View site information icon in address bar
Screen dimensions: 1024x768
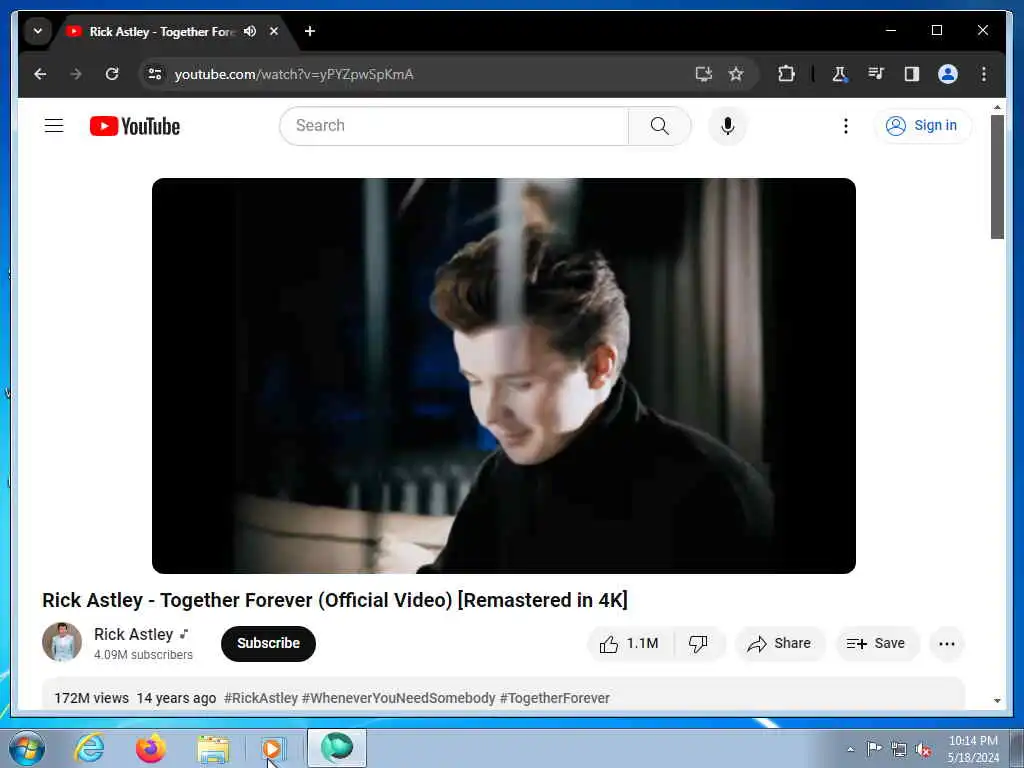[x=155, y=74]
